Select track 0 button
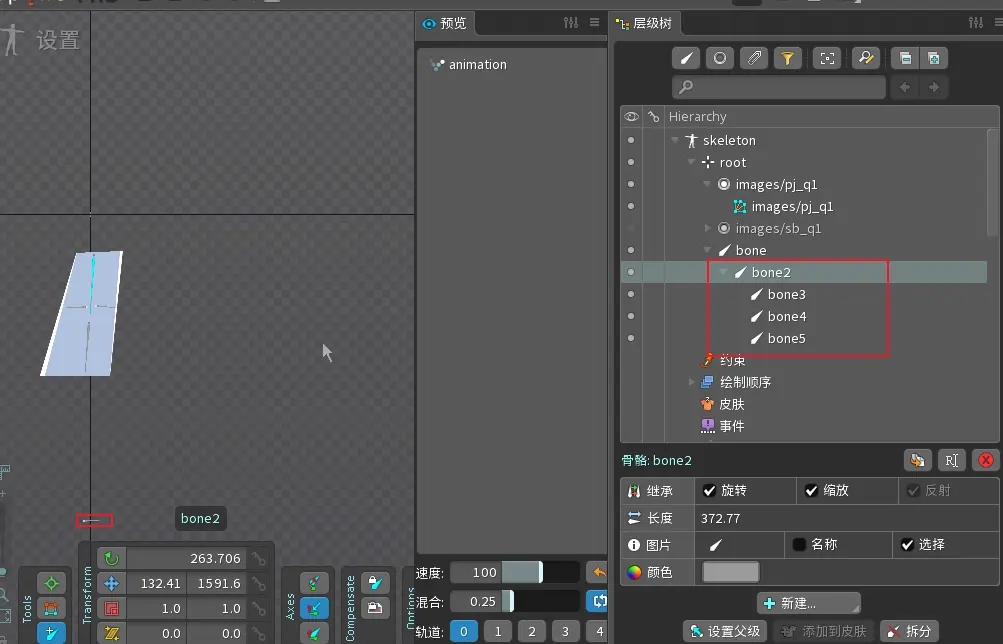The image size is (1003, 644). tap(464, 632)
